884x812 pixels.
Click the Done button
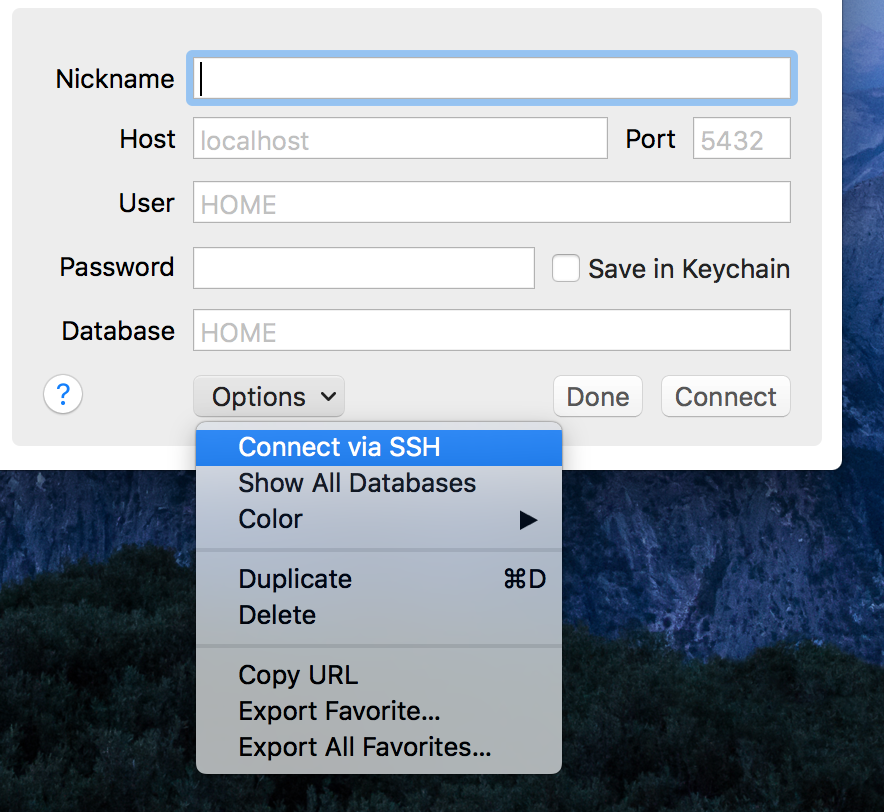(x=598, y=396)
